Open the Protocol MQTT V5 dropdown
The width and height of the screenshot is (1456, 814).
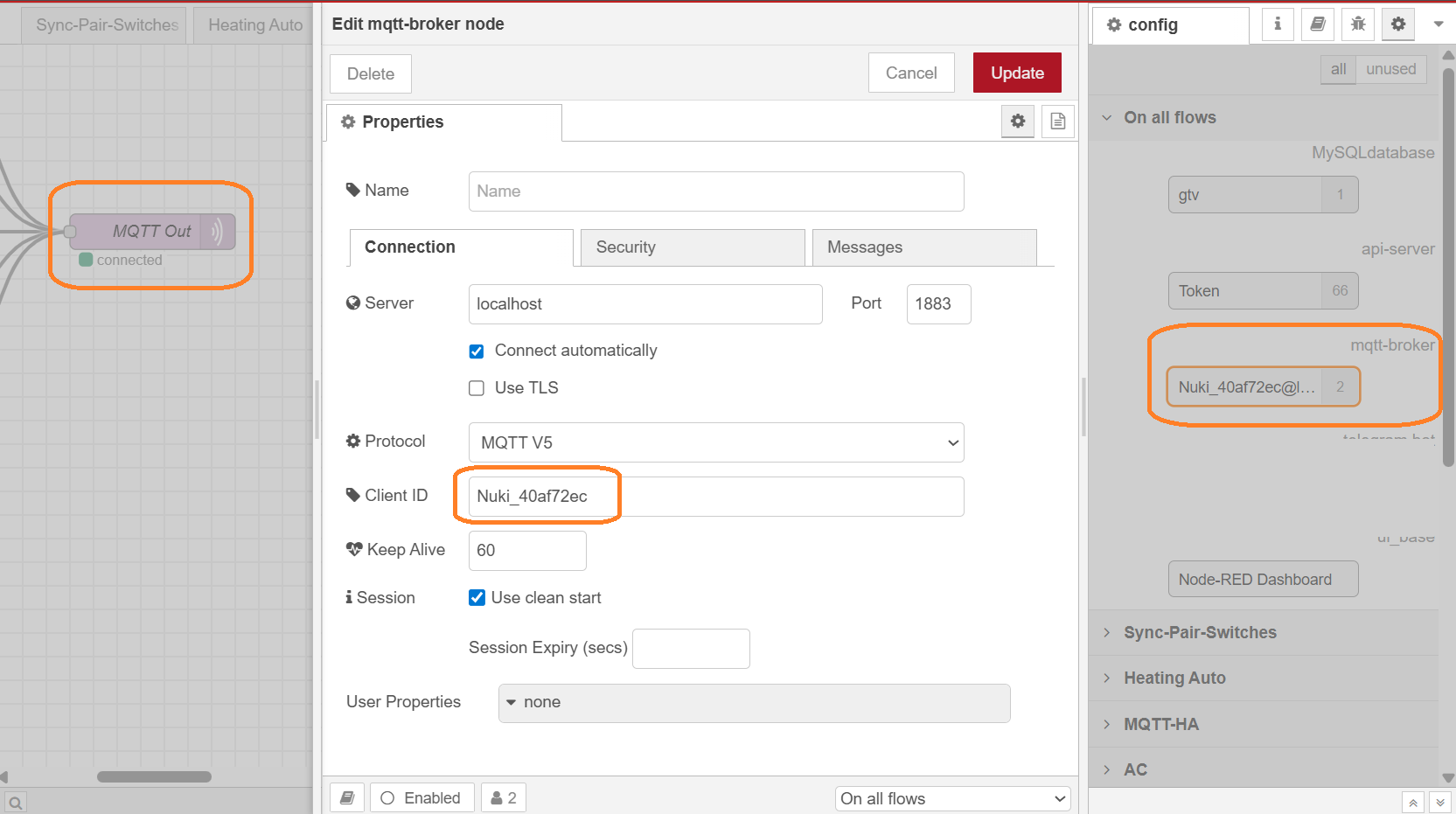click(x=716, y=442)
